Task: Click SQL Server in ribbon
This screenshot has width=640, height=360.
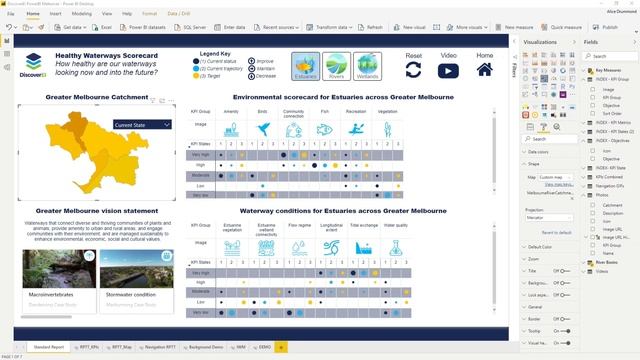Action: point(190,27)
